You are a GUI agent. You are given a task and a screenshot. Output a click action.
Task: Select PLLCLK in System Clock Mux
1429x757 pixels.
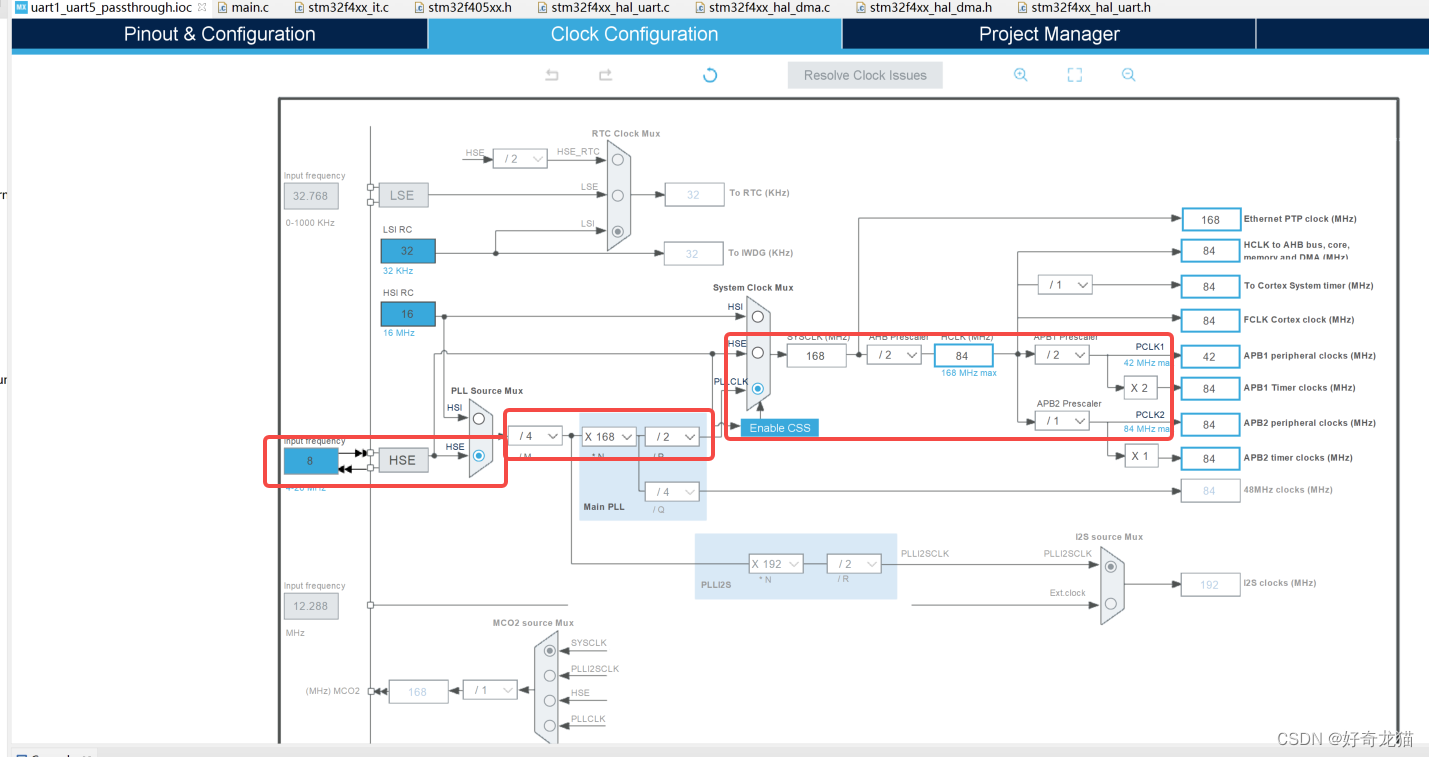pyautogui.click(x=757, y=389)
